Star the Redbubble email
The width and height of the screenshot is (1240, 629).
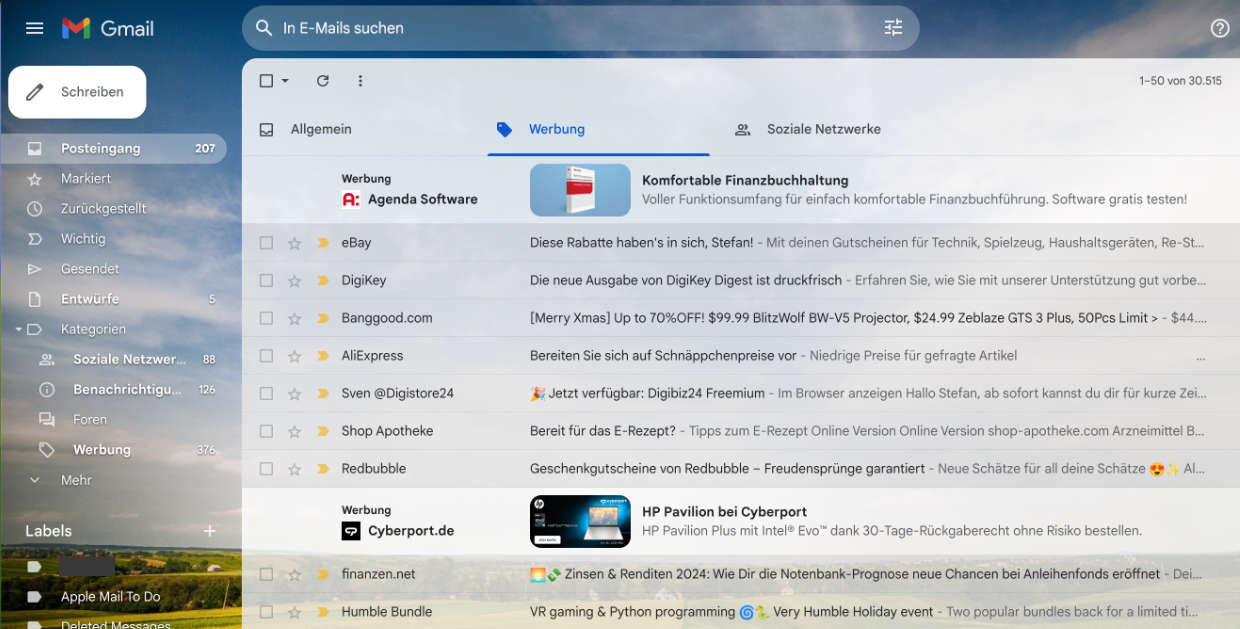(294, 468)
